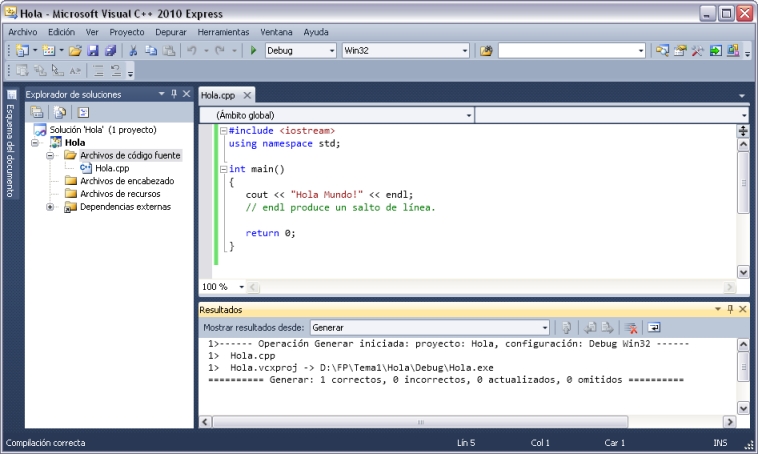Close the Explorador de soluciones panel
The width and height of the screenshot is (758, 454).
187,94
